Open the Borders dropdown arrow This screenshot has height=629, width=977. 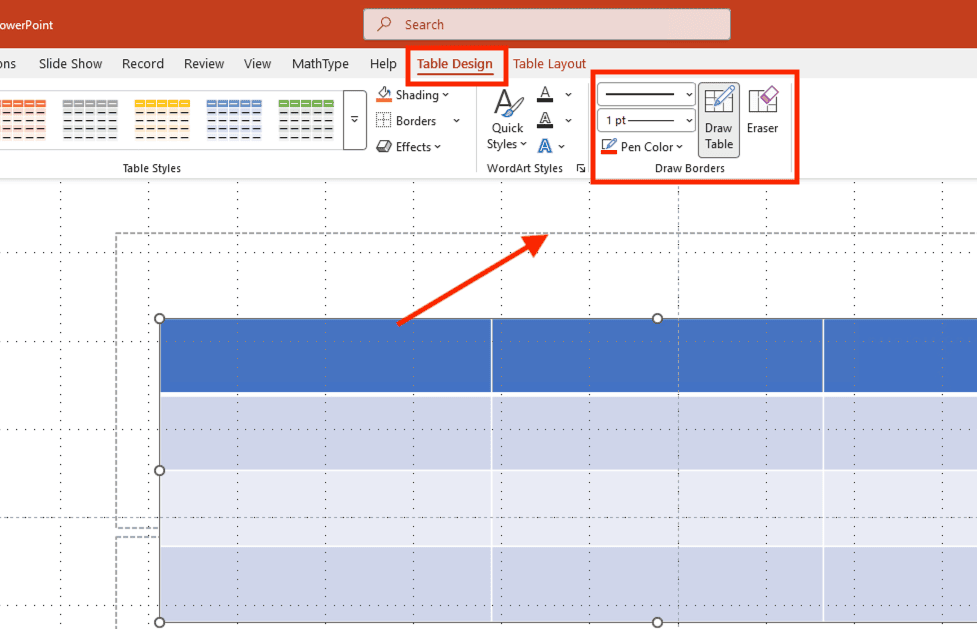tap(457, 120)
